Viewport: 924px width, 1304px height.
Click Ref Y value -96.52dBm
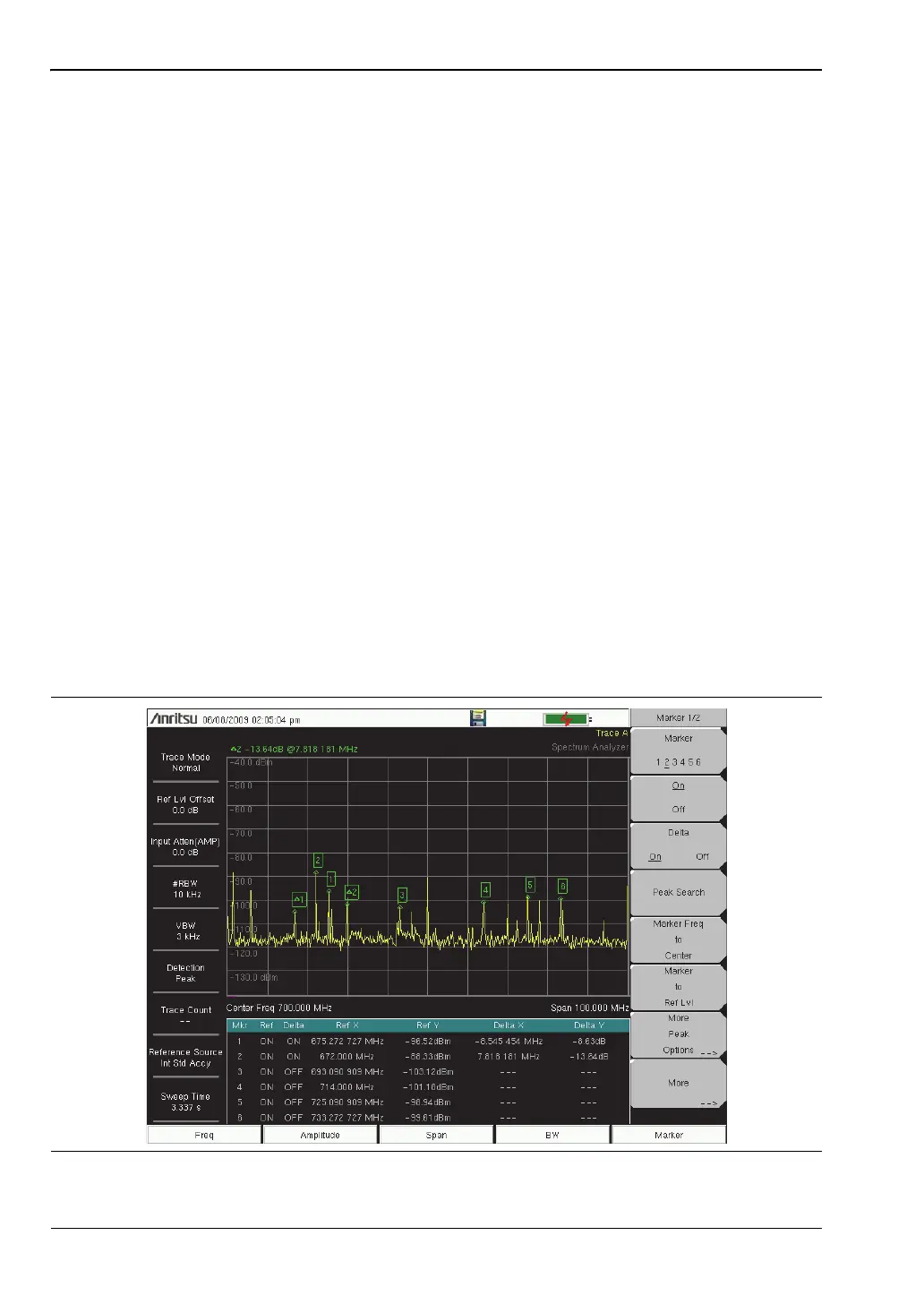click(x=427, y=1042)
